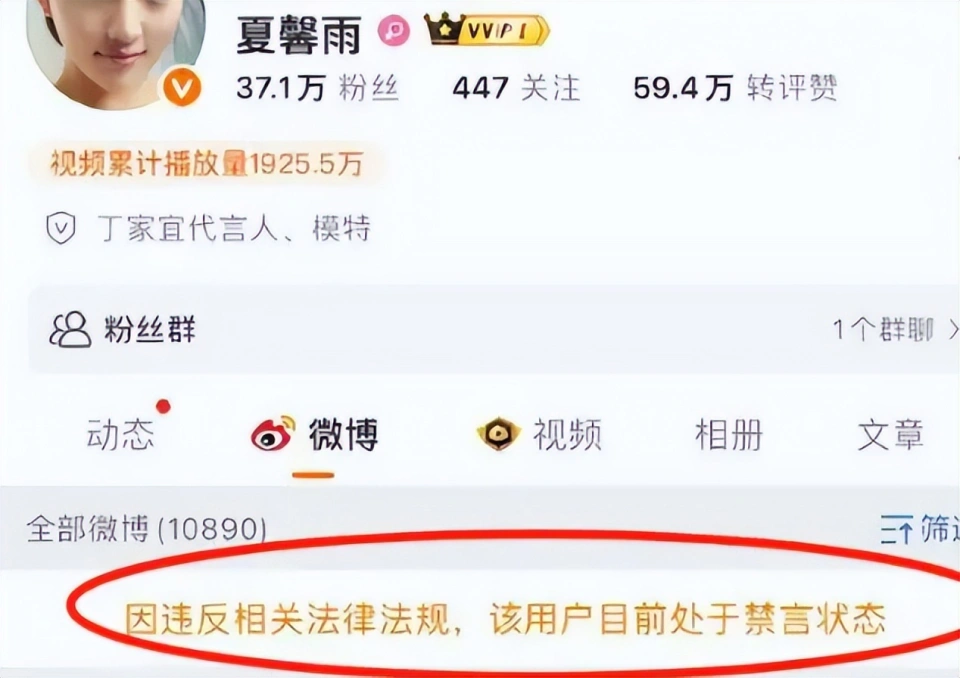Viewport: 960px width, 678px height.
Task: Select the 微博 tab with Weibo logo
Action: pyautogui.click(x=315, y=434)
